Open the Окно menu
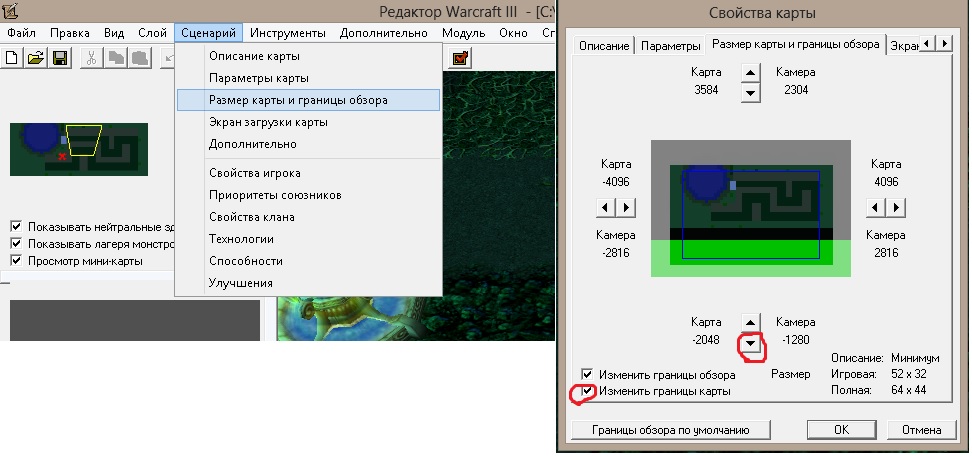Image resolution: width=972 pixels, height=456 pixels. (513, 33)
